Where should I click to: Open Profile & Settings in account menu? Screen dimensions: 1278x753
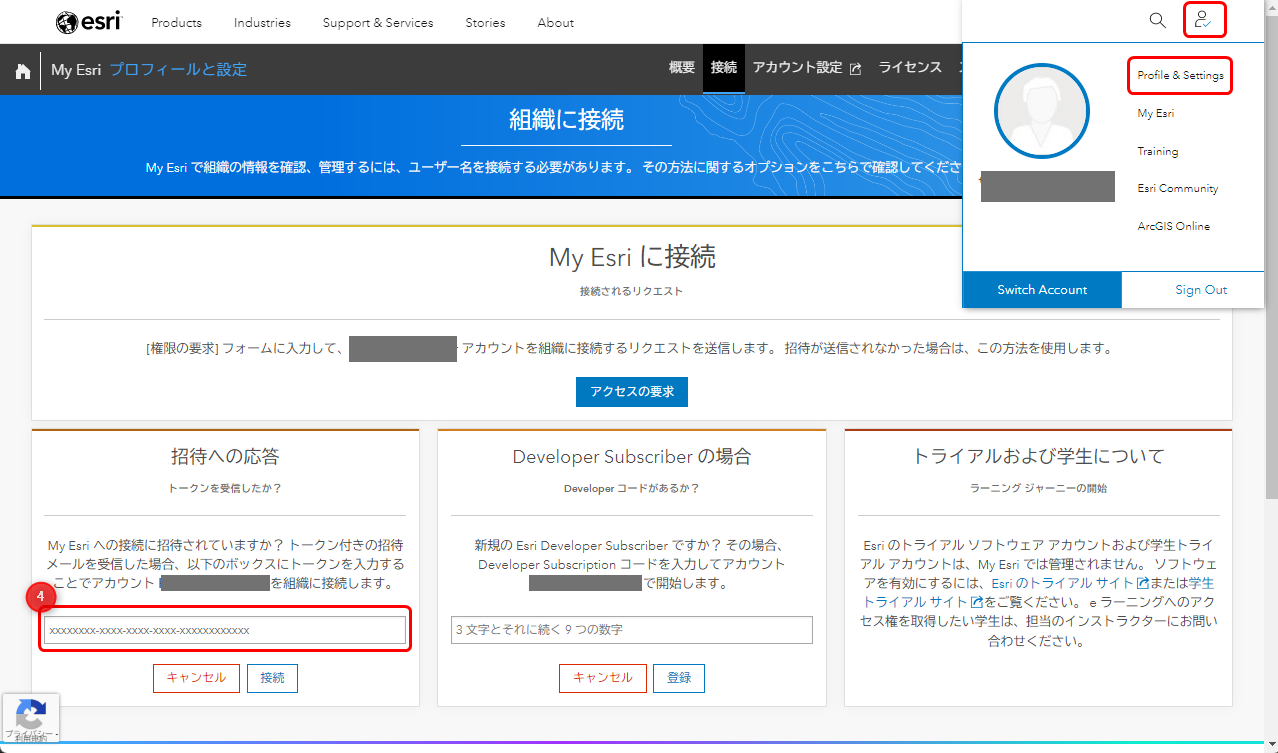(x=1180, y=76)
